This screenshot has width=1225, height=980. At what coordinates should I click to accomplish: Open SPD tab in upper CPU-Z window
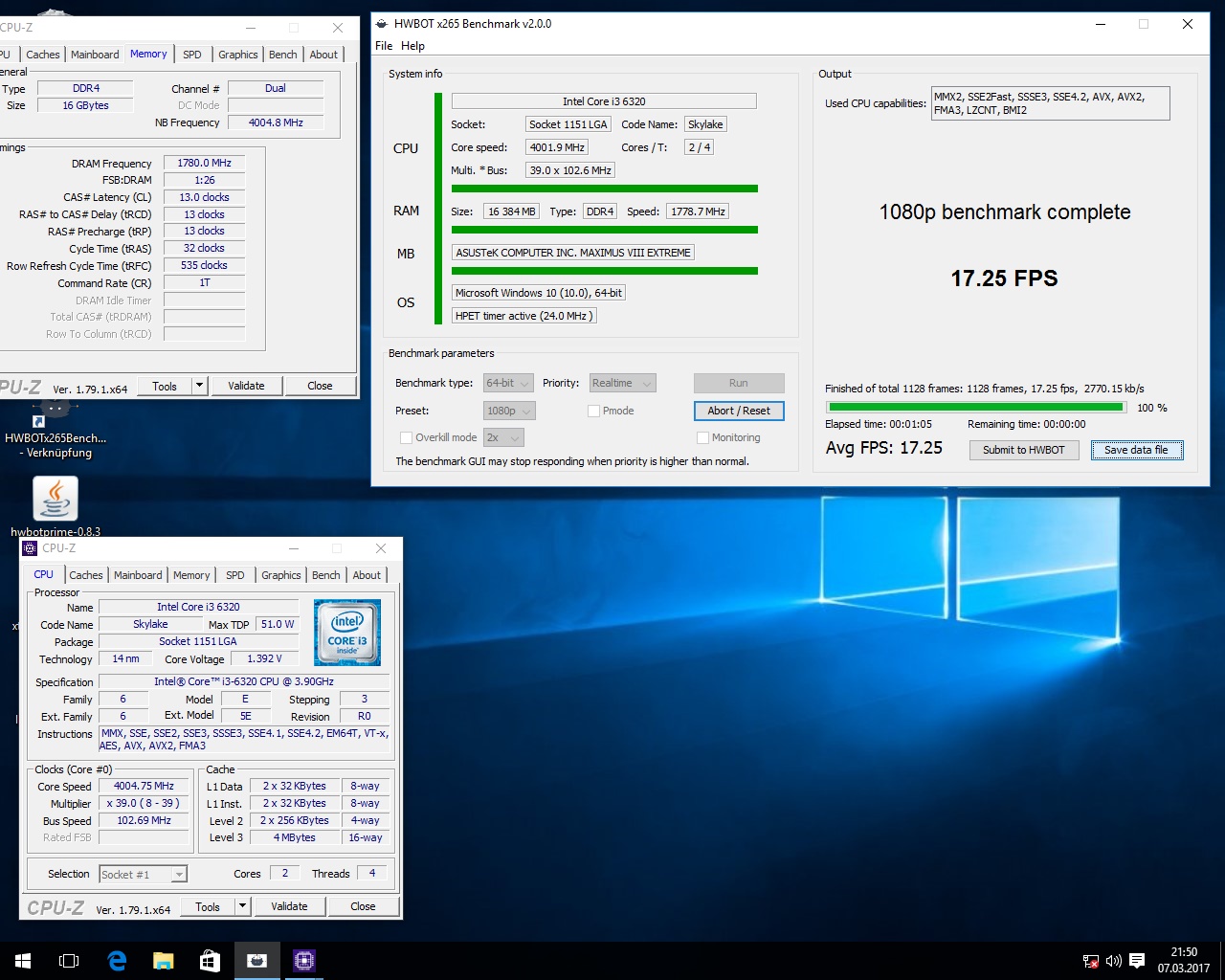point(192,55)
